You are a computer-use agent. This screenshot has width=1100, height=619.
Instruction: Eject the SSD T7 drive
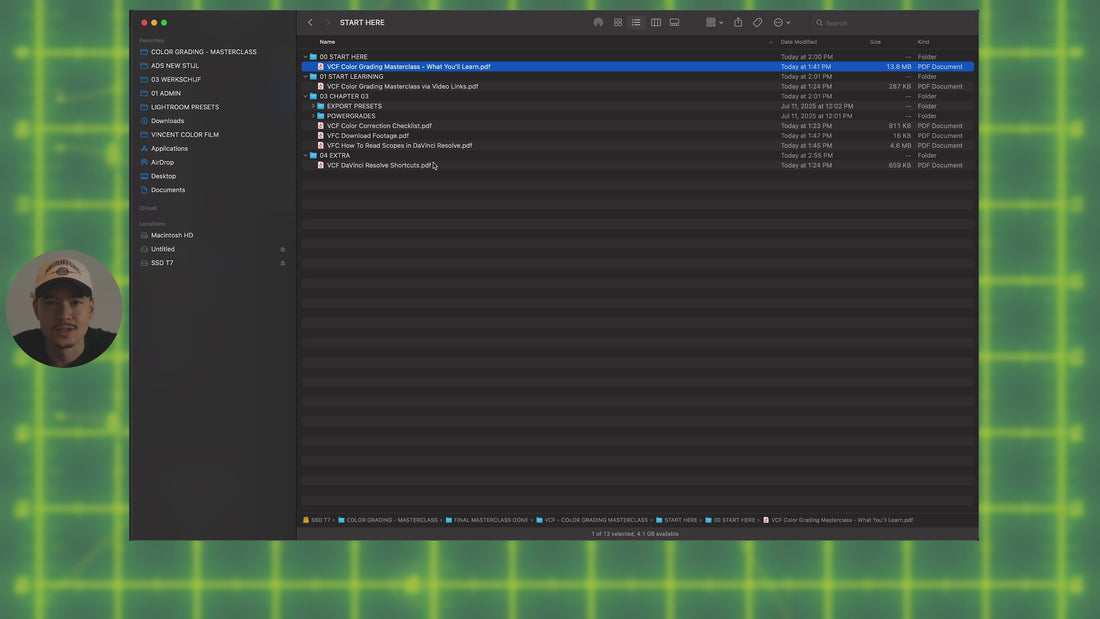[x=283, y=263]
